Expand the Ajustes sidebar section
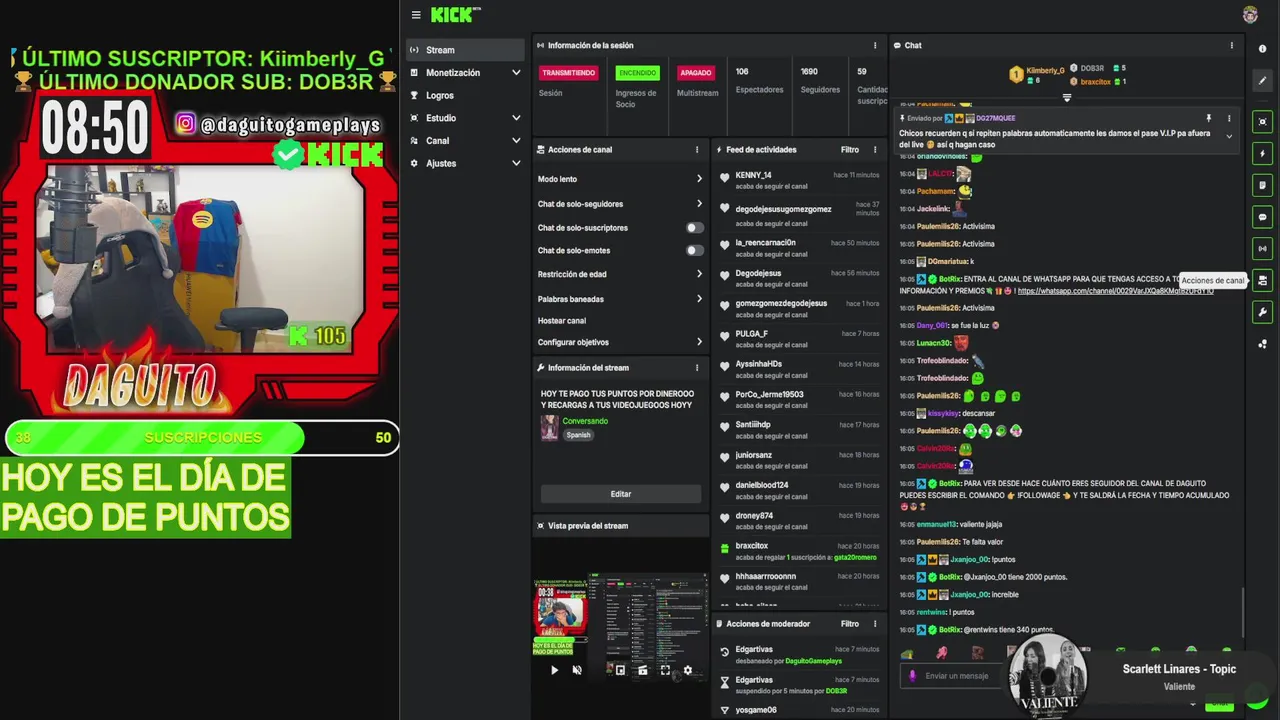This screenshot has width=1280, height=720. (516, 163)
